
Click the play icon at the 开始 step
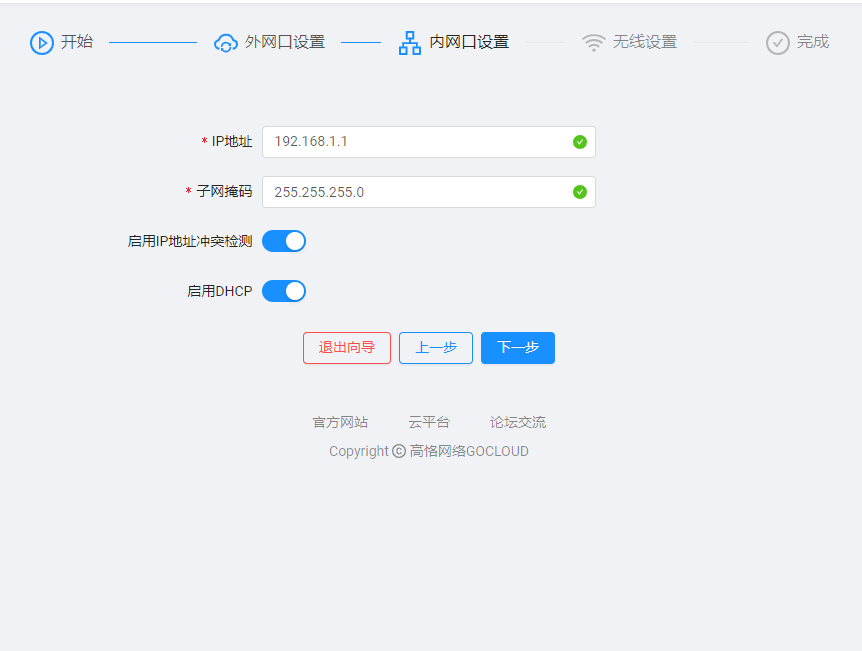pos(41,42)
